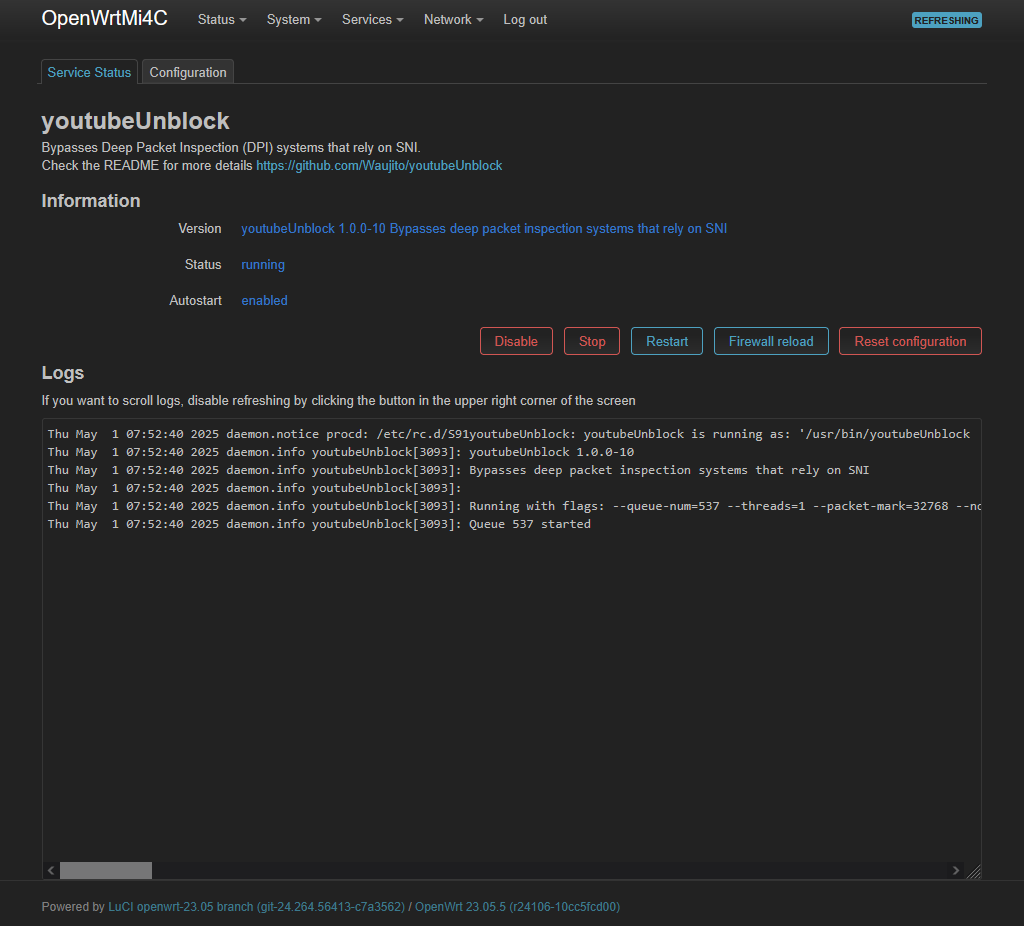
Task: Open the youtubeUnblock GitHub README link
Action: (x=379, y=165)
